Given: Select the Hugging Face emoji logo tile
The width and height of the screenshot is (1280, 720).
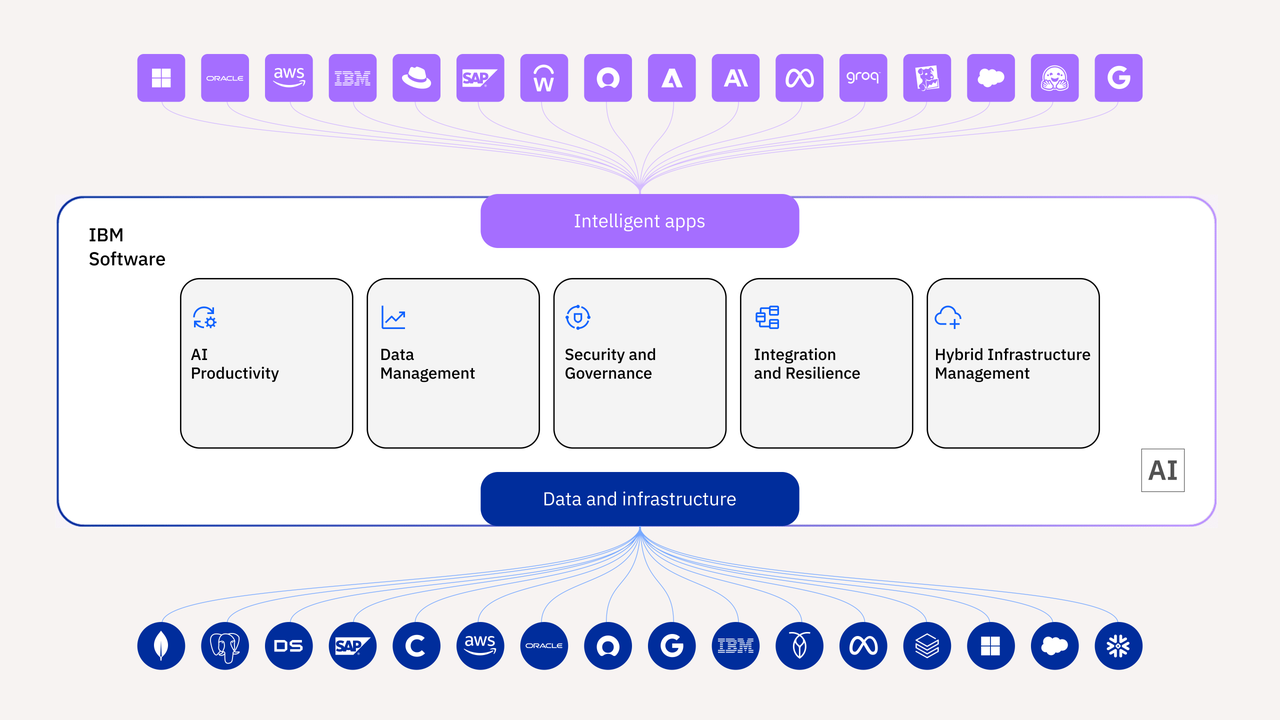Looking at the screenshot, I should pos(1055,78).
